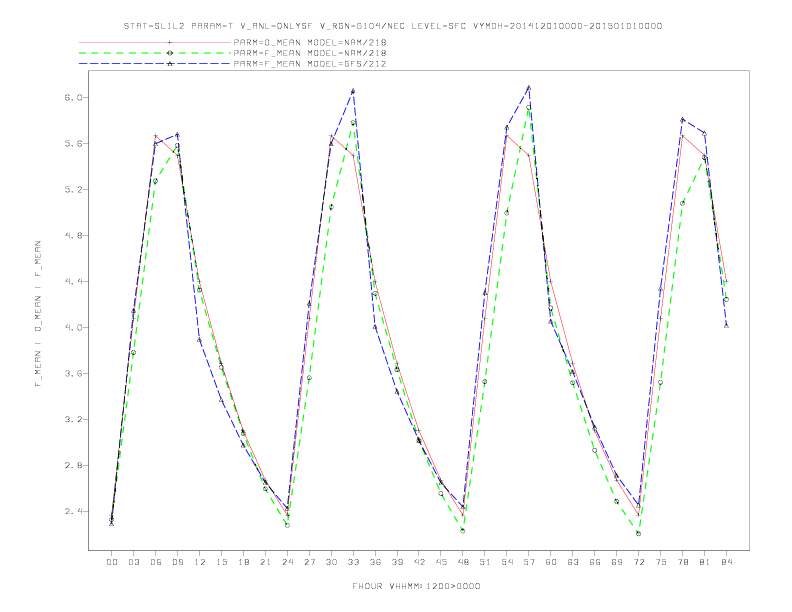Click y-axis tick value 3.2
Viewport: 792px width, 612px height.
pyautogui.click(x=73, y=420)
